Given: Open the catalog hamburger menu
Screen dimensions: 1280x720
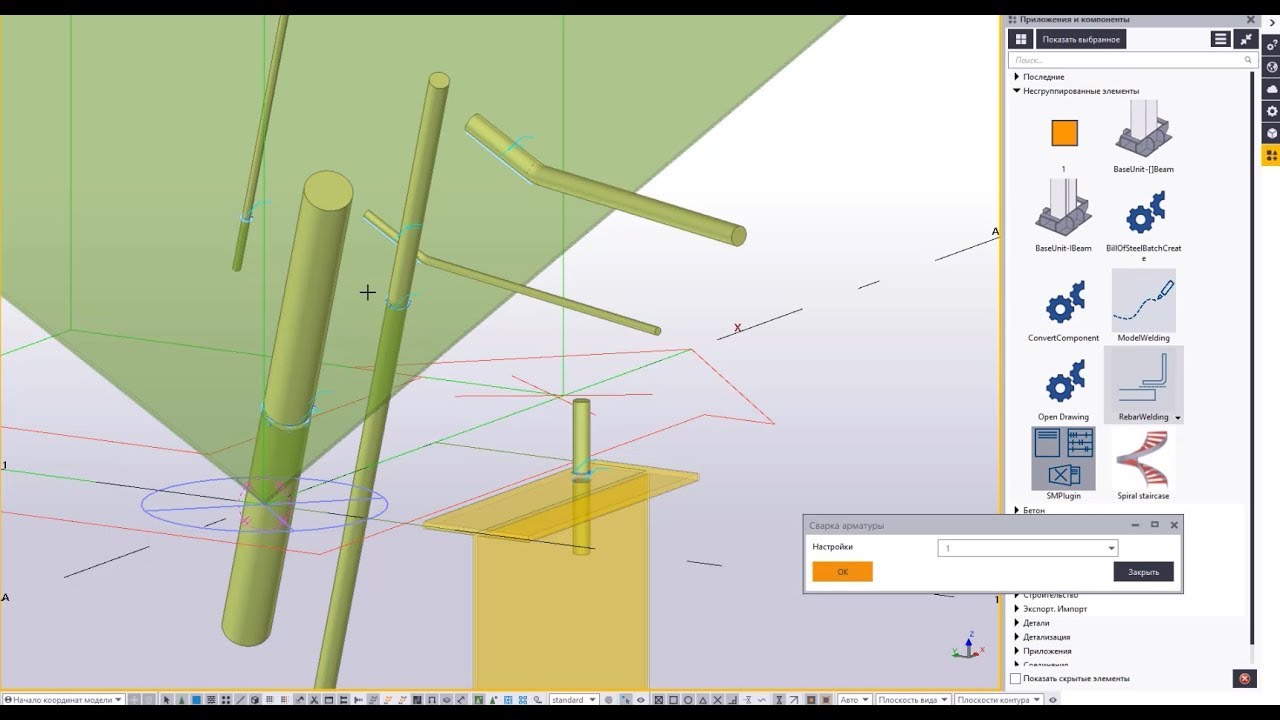Looking at the screenshot, I should point(1220,39).
